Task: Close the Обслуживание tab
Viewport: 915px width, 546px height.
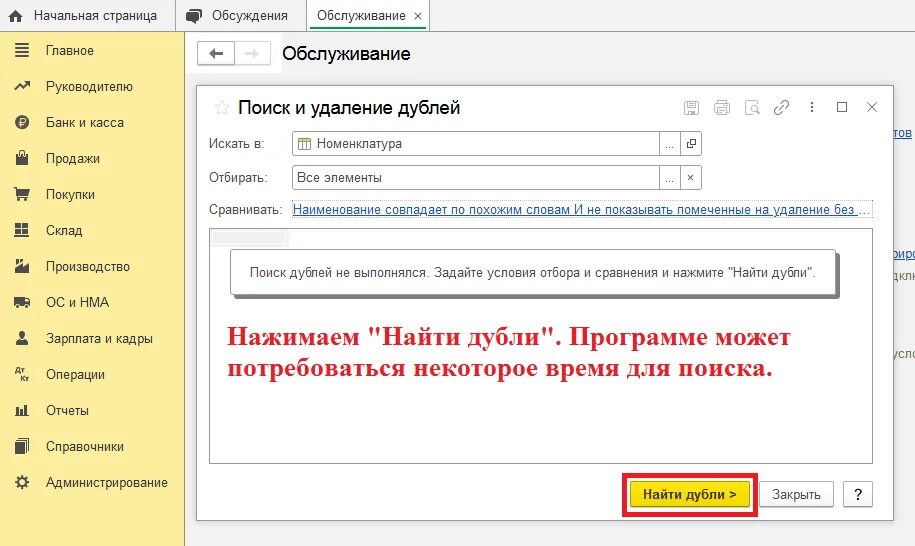Action: (418, 16)
